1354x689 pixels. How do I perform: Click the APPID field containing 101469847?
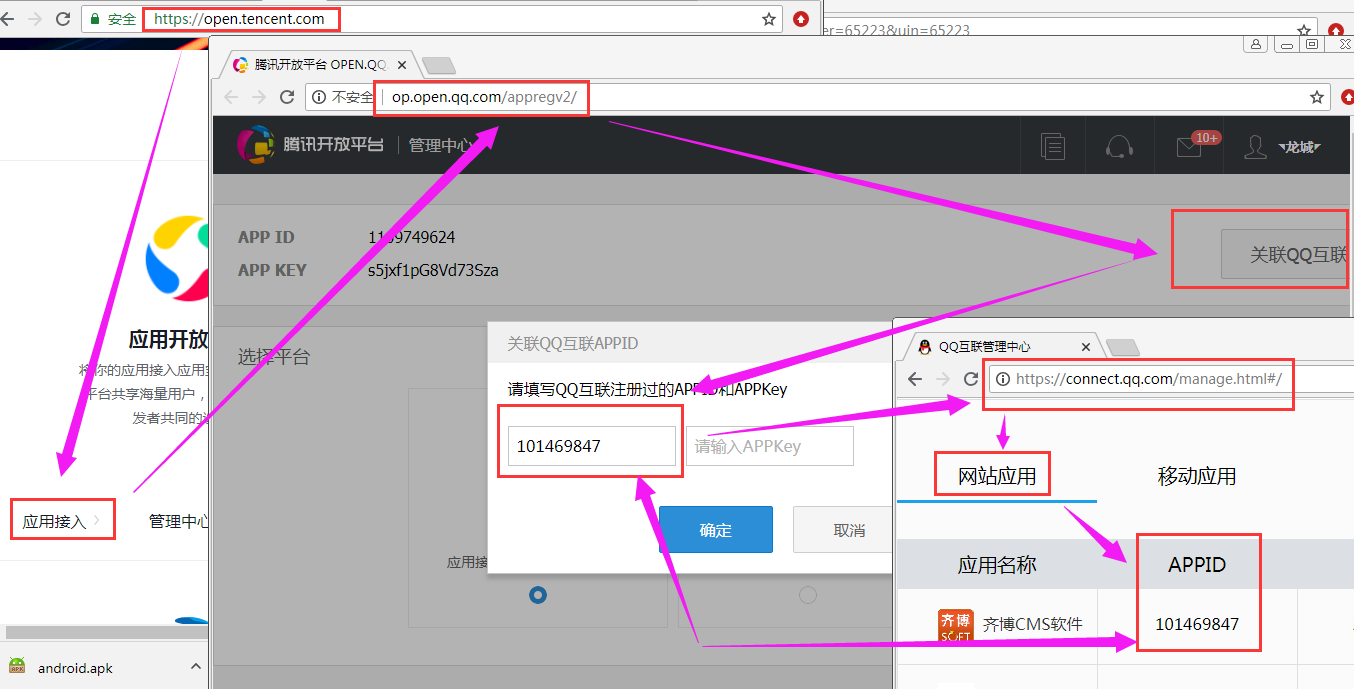tap(591, 446)
